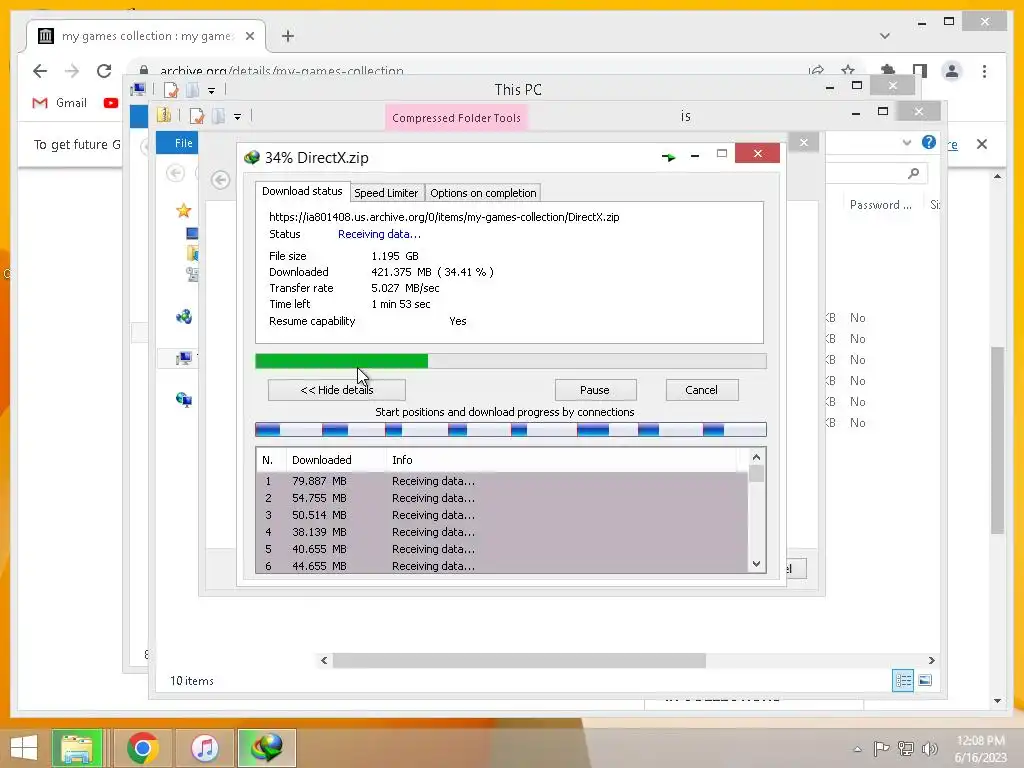1024x768 pixels.
Task: Select the Download status tab
Action: 302,191
